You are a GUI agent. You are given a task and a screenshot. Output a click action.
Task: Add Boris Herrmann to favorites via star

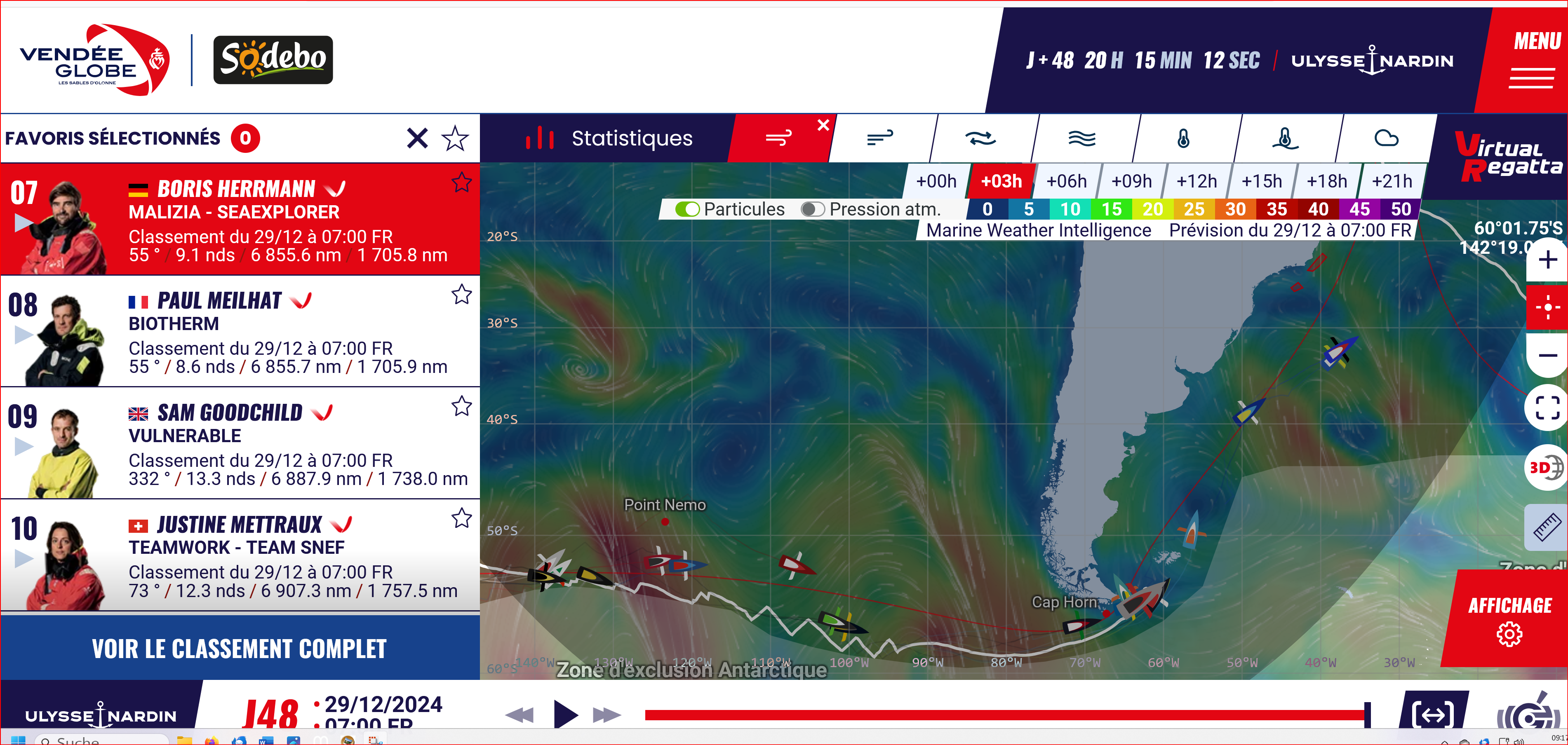point(461,182)
